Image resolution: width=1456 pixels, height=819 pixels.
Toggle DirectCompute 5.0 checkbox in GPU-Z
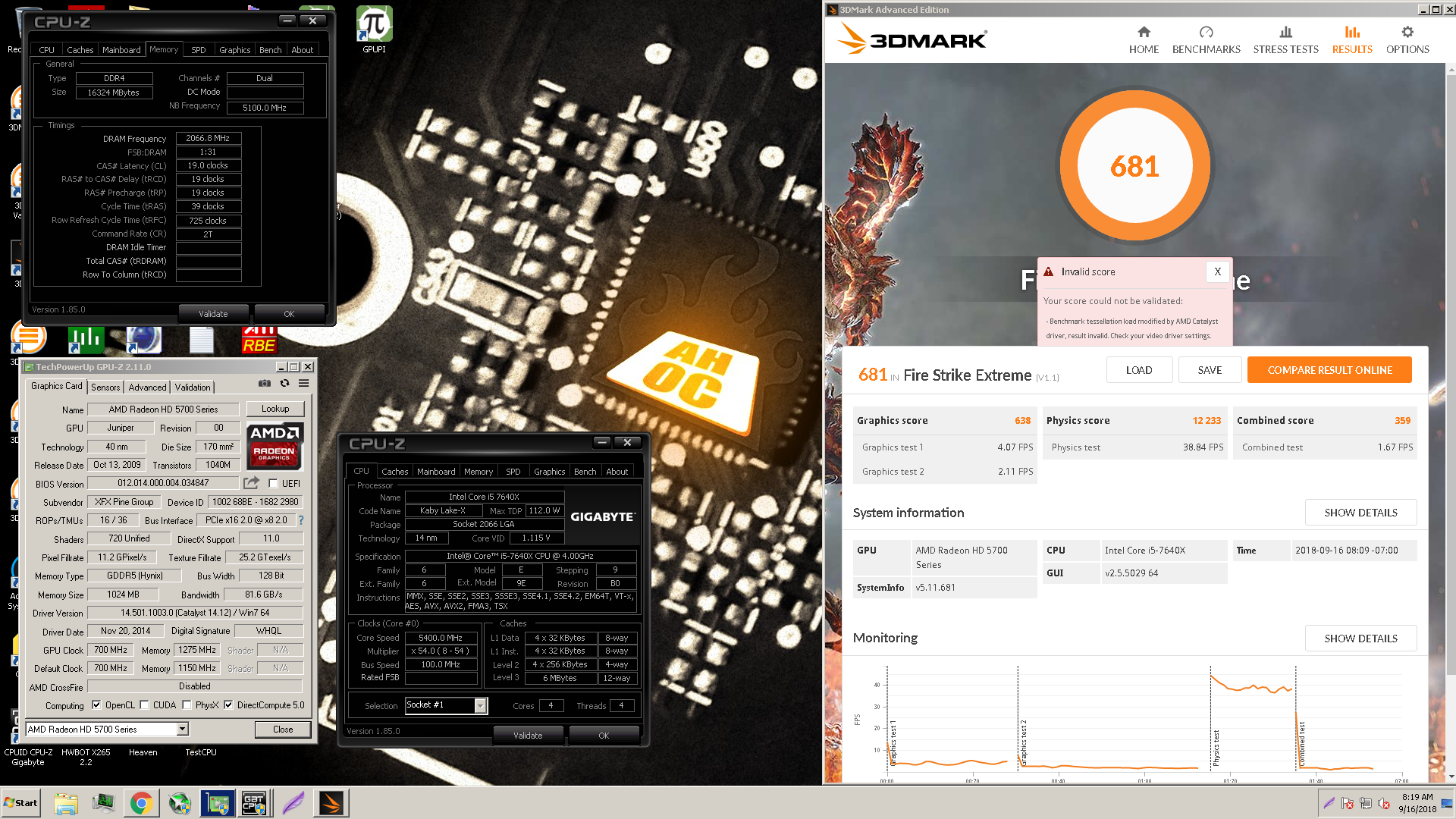coord(228,705)
